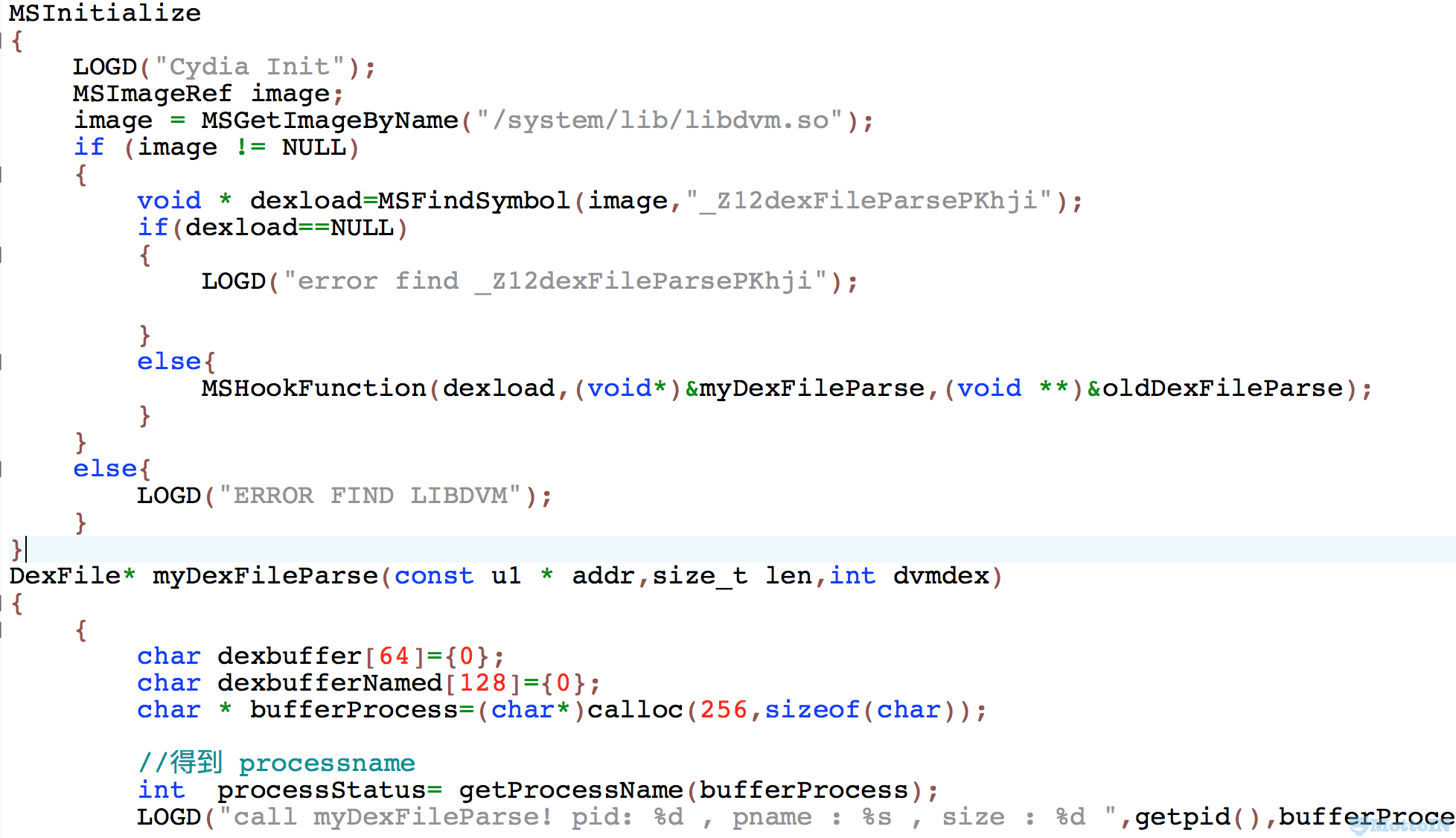Click the MSHookFunction call
Image resolution: width=1456 pixels, height=838 pixels.
point(313,388)
